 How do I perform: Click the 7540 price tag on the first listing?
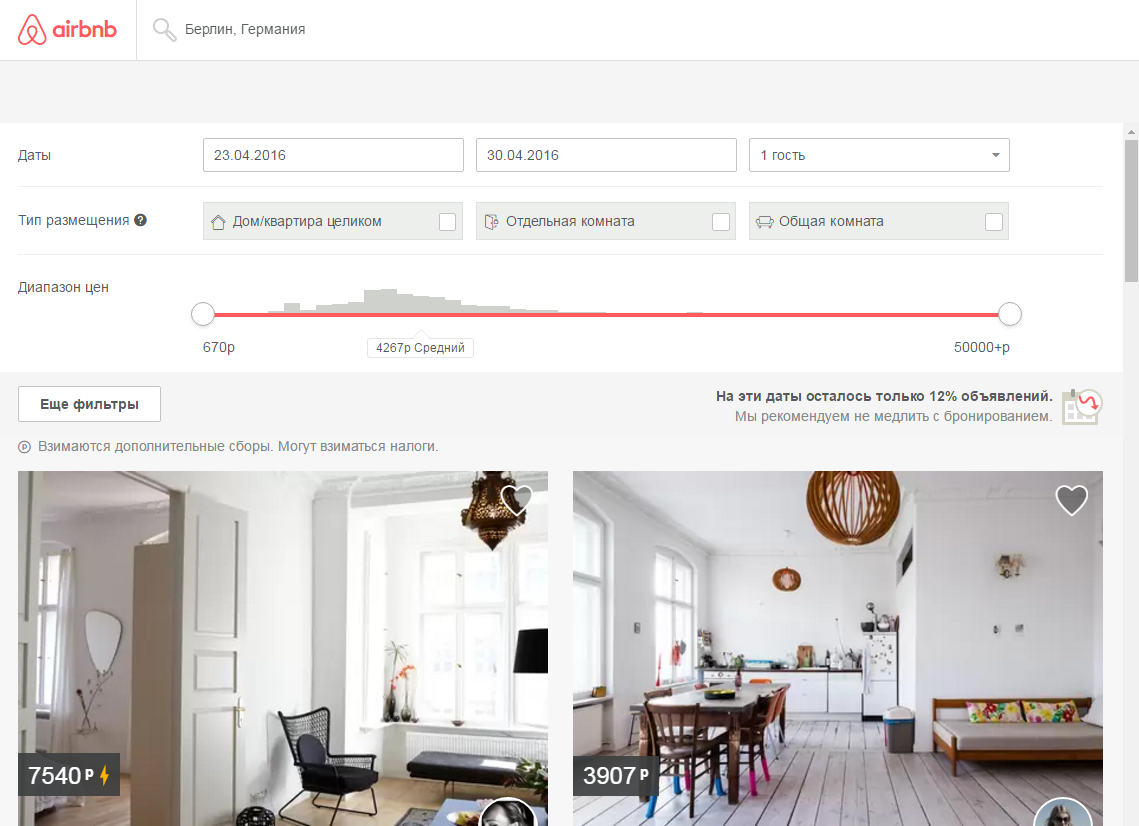pyautogui.click(x=69, y=775)
